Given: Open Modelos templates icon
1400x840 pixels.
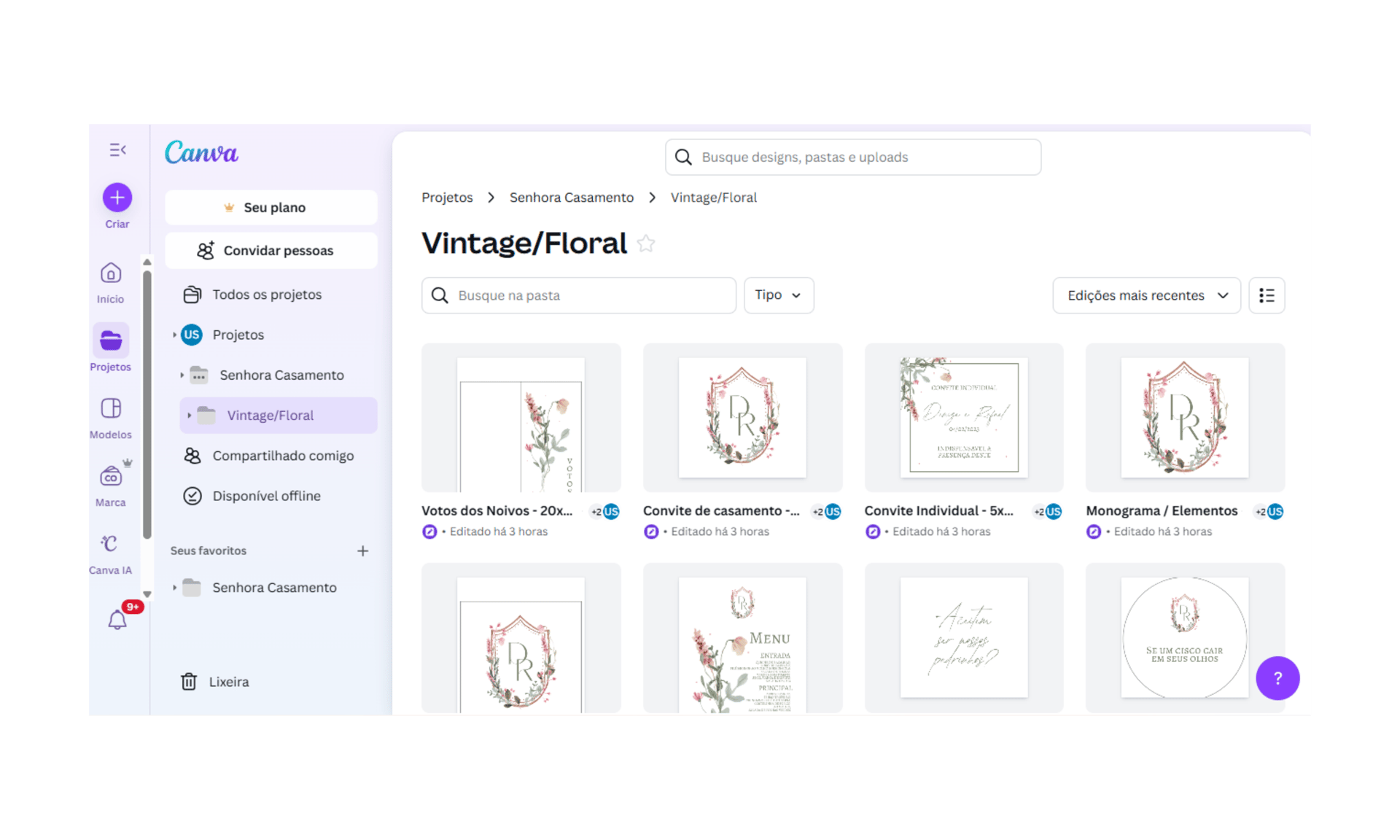Looking at the screenshot, I should (111, 408).
